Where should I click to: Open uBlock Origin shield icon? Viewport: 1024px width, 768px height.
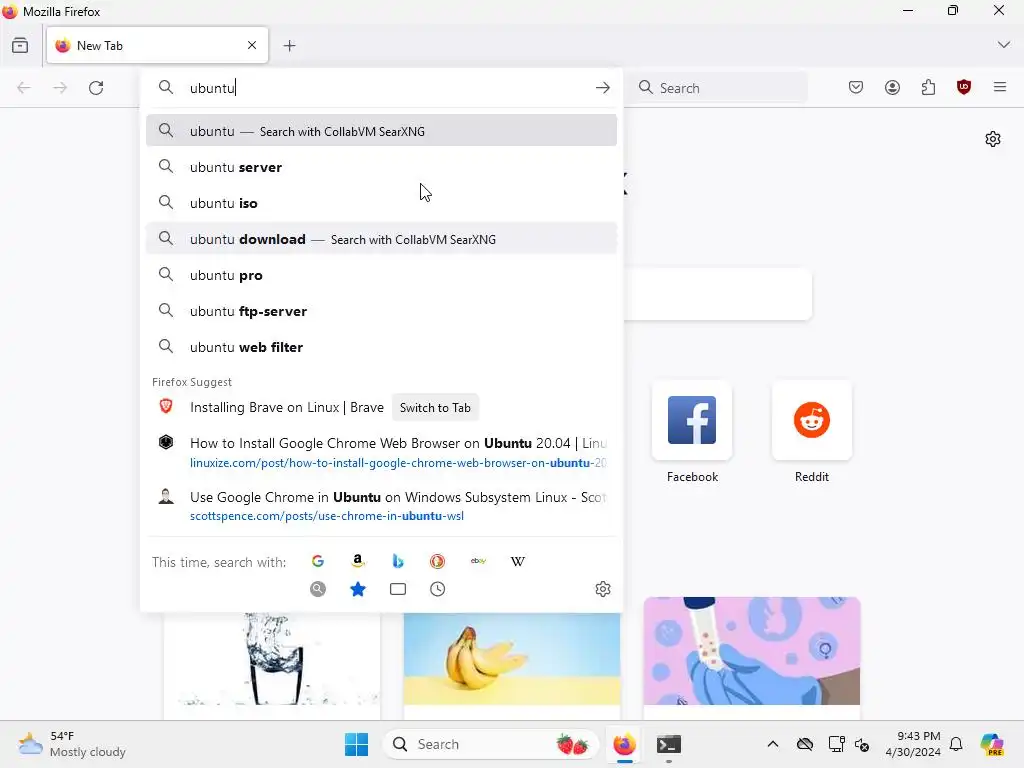click(964, 88)
